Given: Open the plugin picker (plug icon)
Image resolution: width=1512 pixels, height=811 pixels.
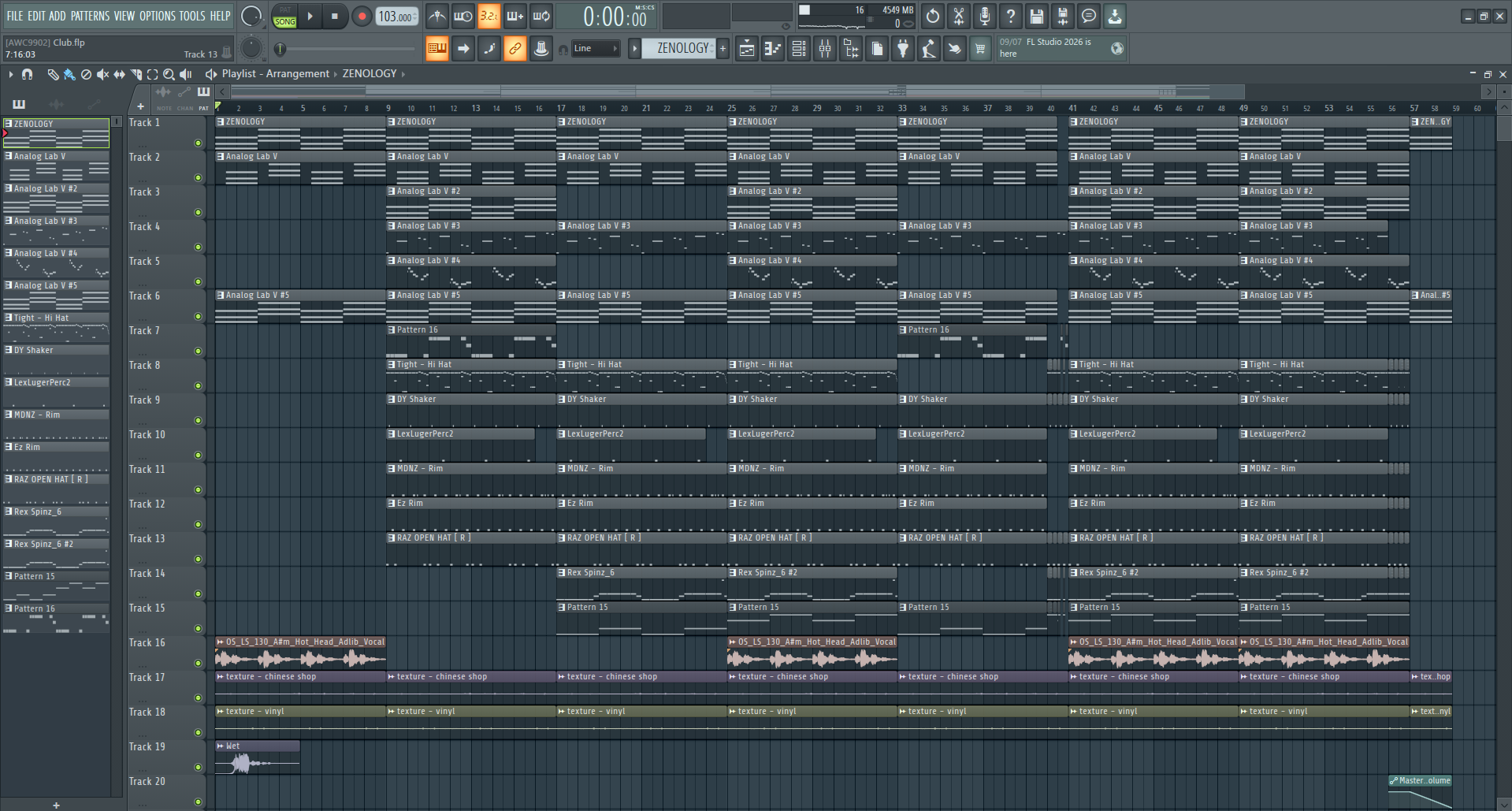Looking at the screenshot, I should pos(902,49).
